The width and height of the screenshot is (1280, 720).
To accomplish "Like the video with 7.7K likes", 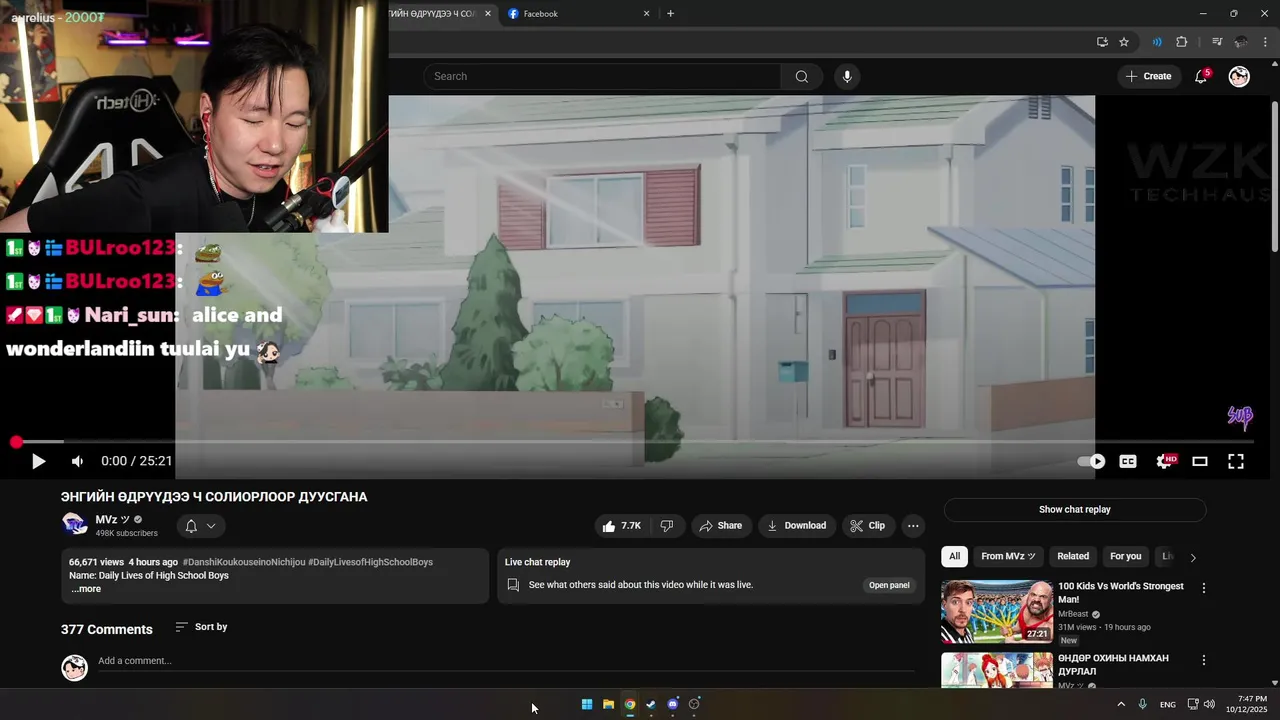I will pos(621,525).
